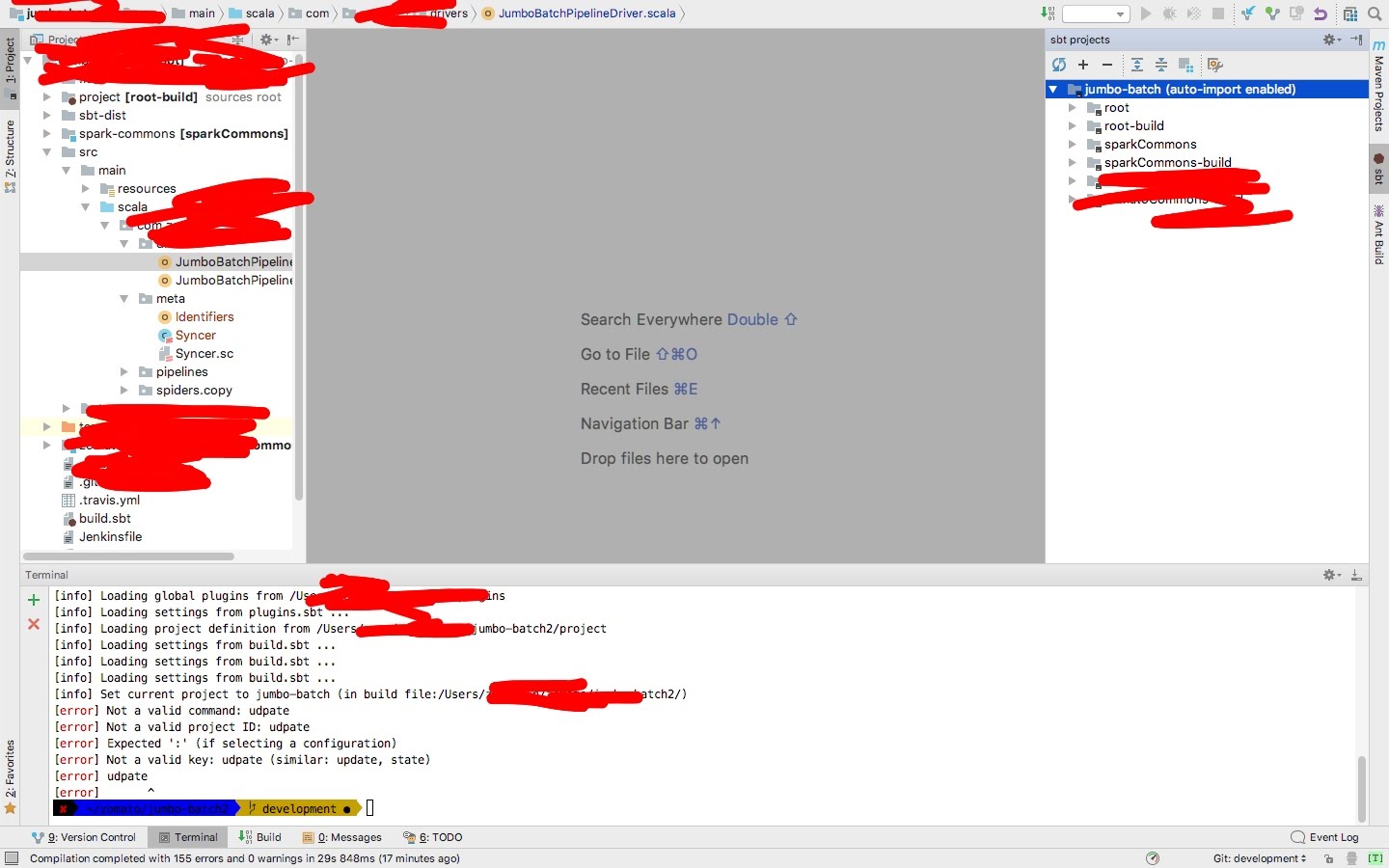The height and width of the screenshot is (868, 1389).
Task: Expand all in sbt projects toolbar
Action: pos(1137,65)
